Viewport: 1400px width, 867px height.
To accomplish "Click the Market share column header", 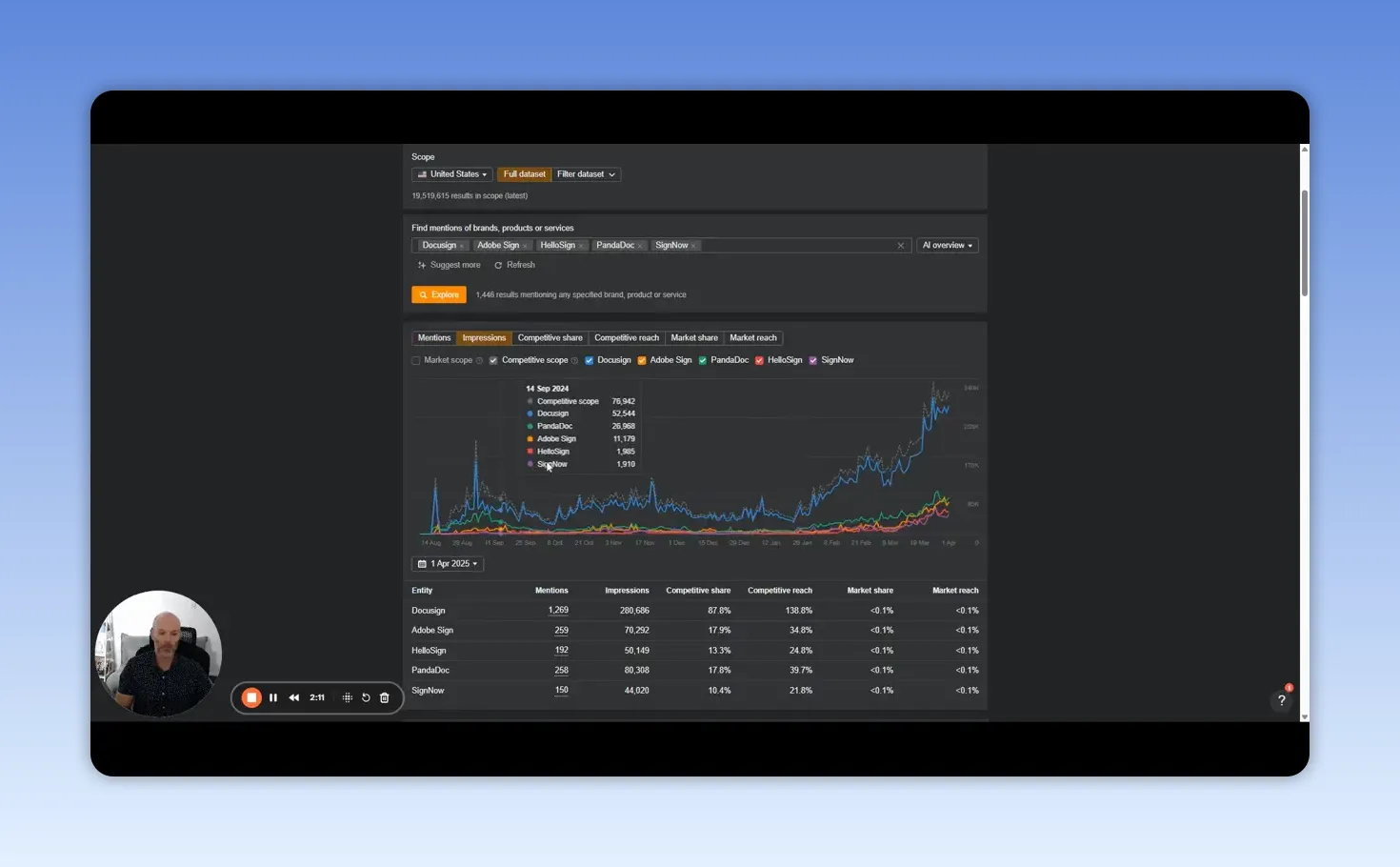I will (870, 591).
